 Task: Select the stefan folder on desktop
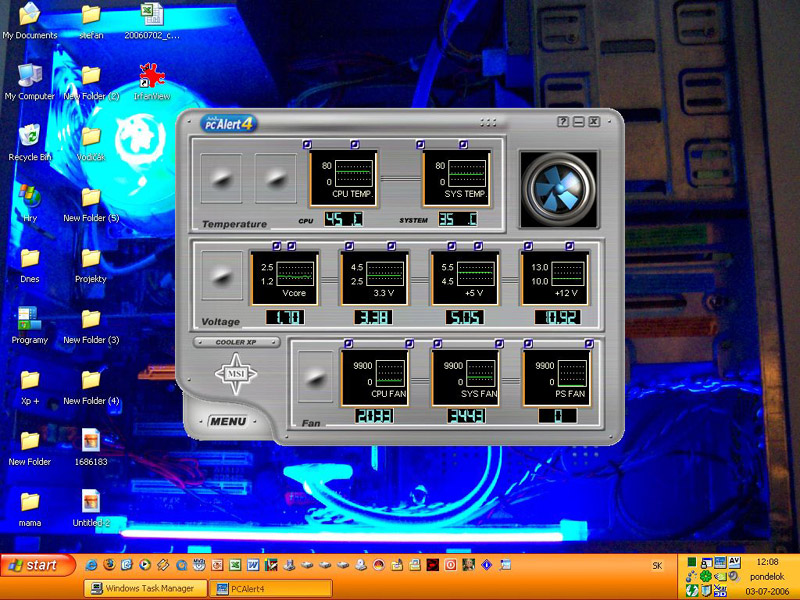click(91, 21)
